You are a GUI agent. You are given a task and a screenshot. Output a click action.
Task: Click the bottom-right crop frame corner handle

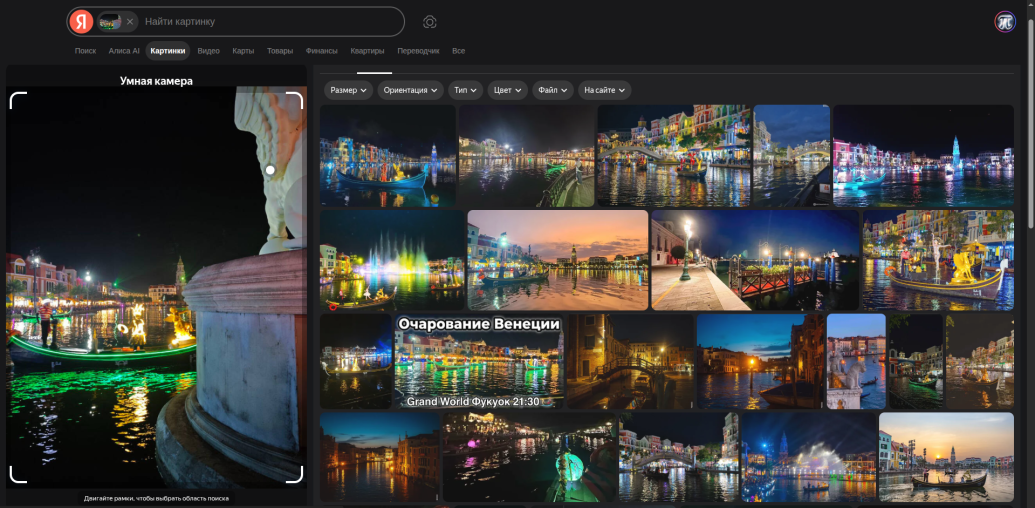(294, 474)
